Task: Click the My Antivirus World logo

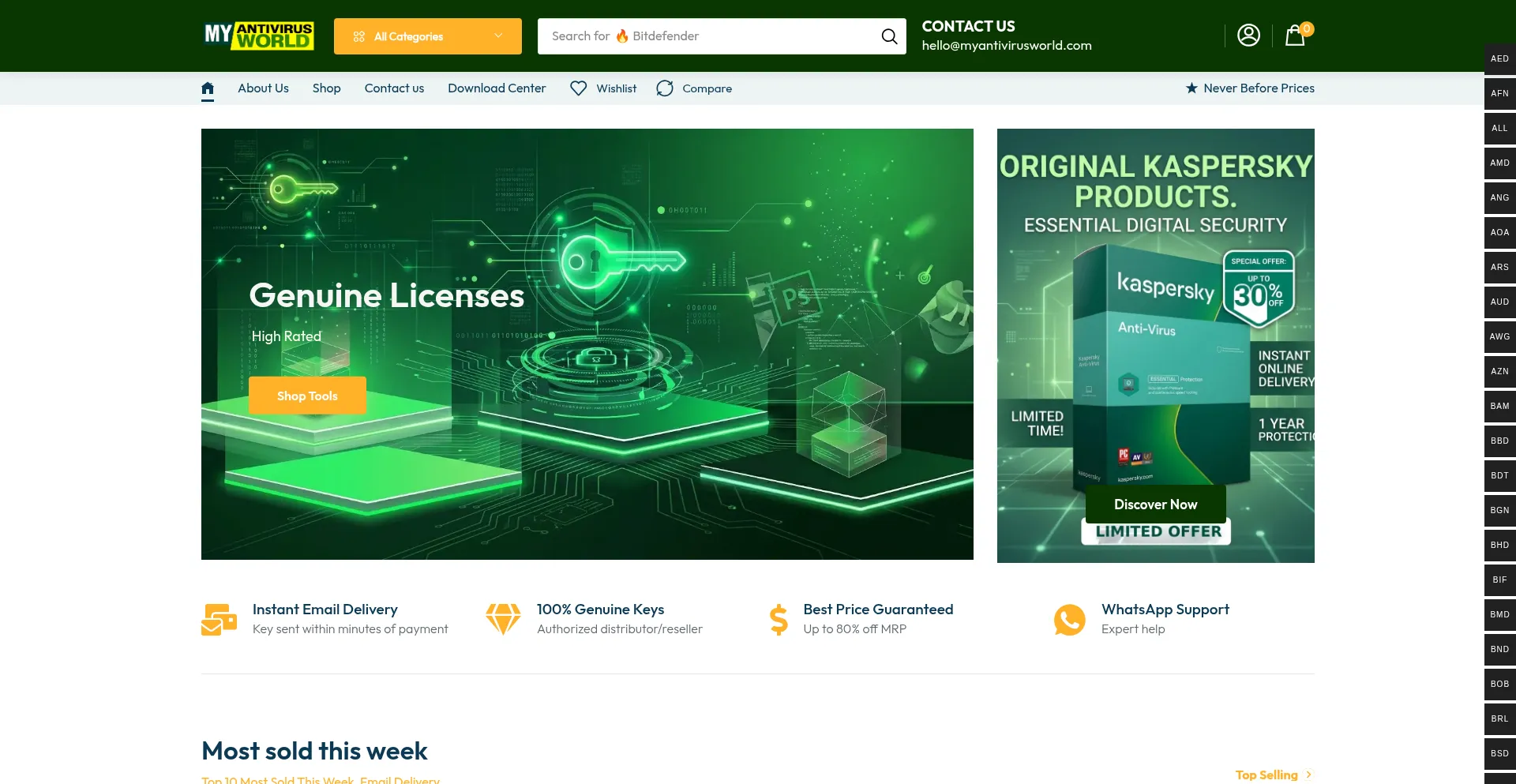Action: pyautogui.click(x=258, y=36)
